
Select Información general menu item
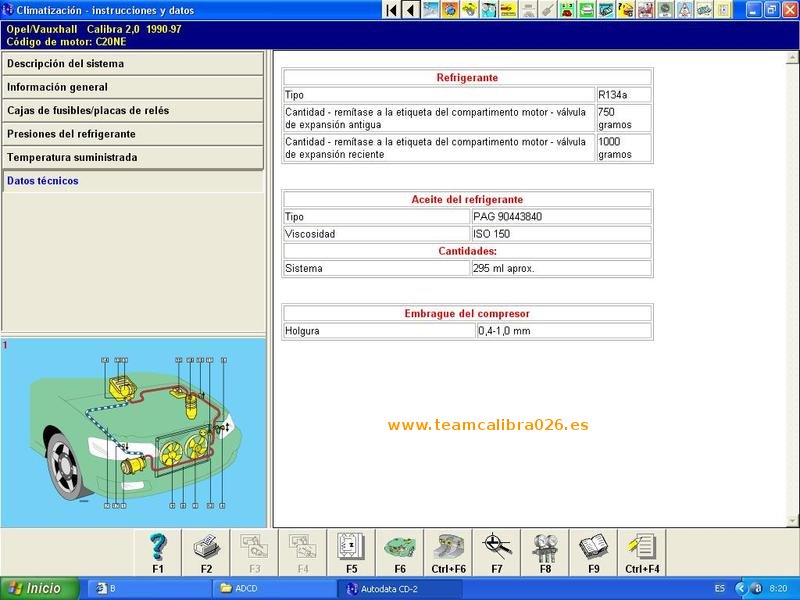(x=132, y=87)
